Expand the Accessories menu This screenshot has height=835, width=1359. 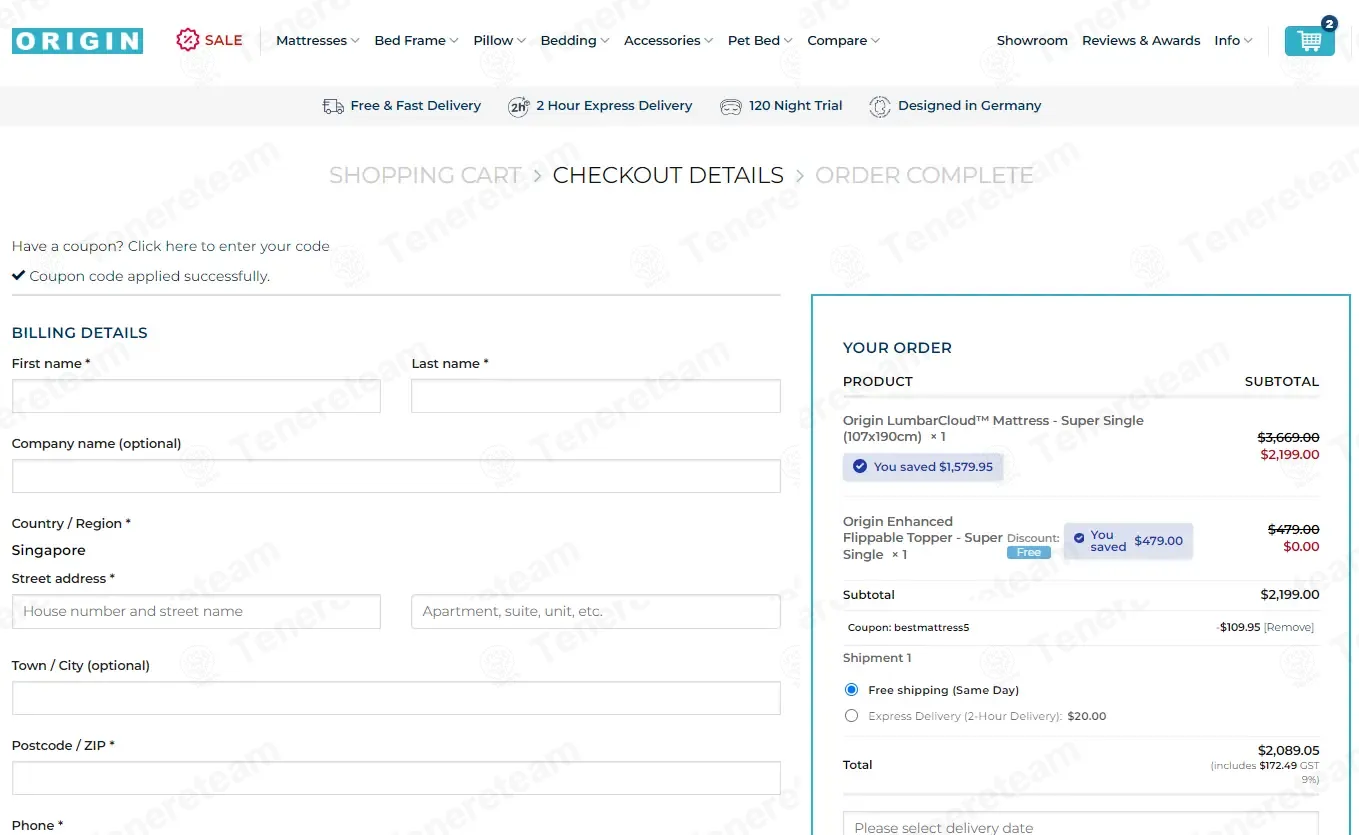pyautogui.click(x=668, y=41)
